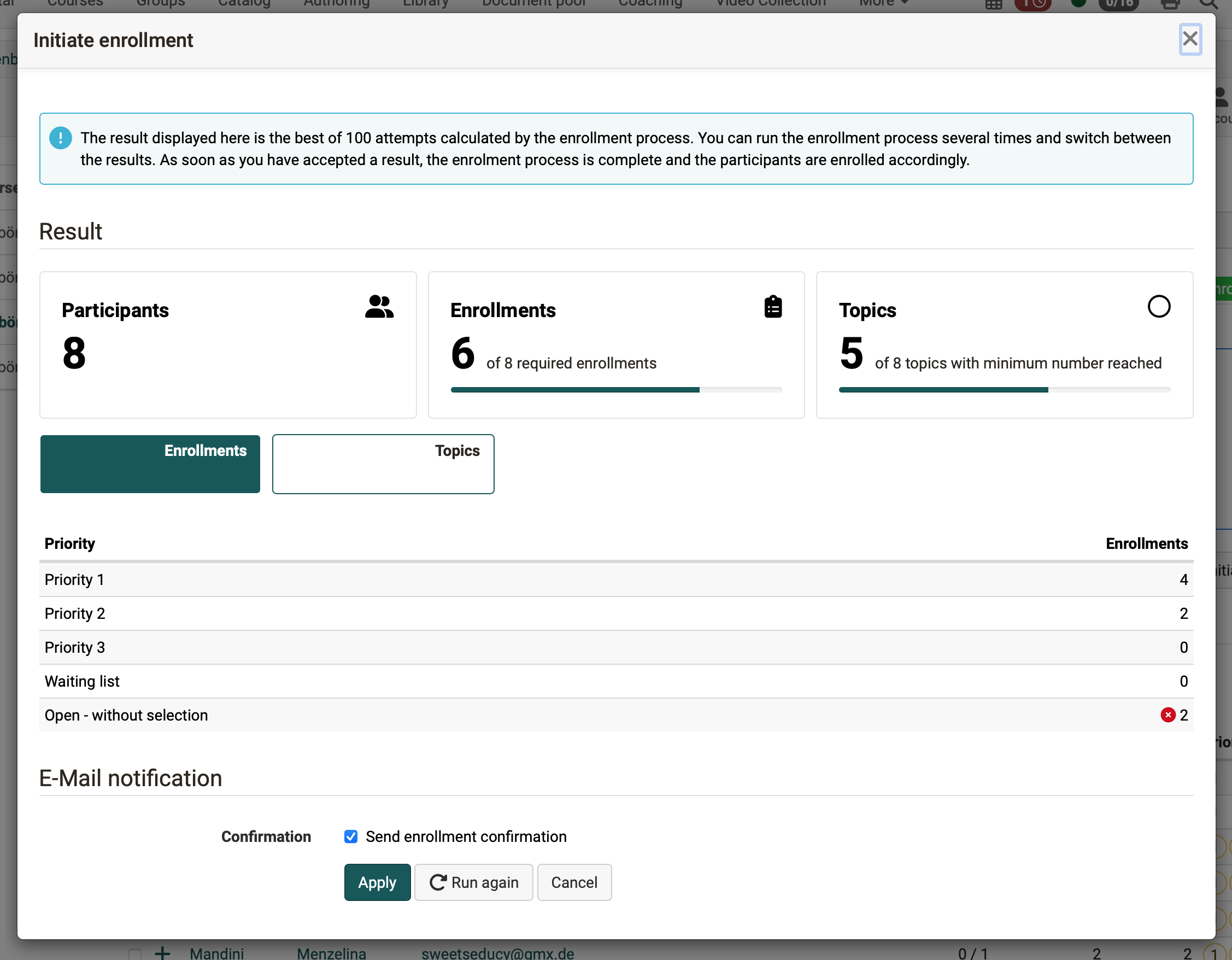Switch to the Topics tab
The width and height of the screenshot is (1232, 960).
(383, 463)
